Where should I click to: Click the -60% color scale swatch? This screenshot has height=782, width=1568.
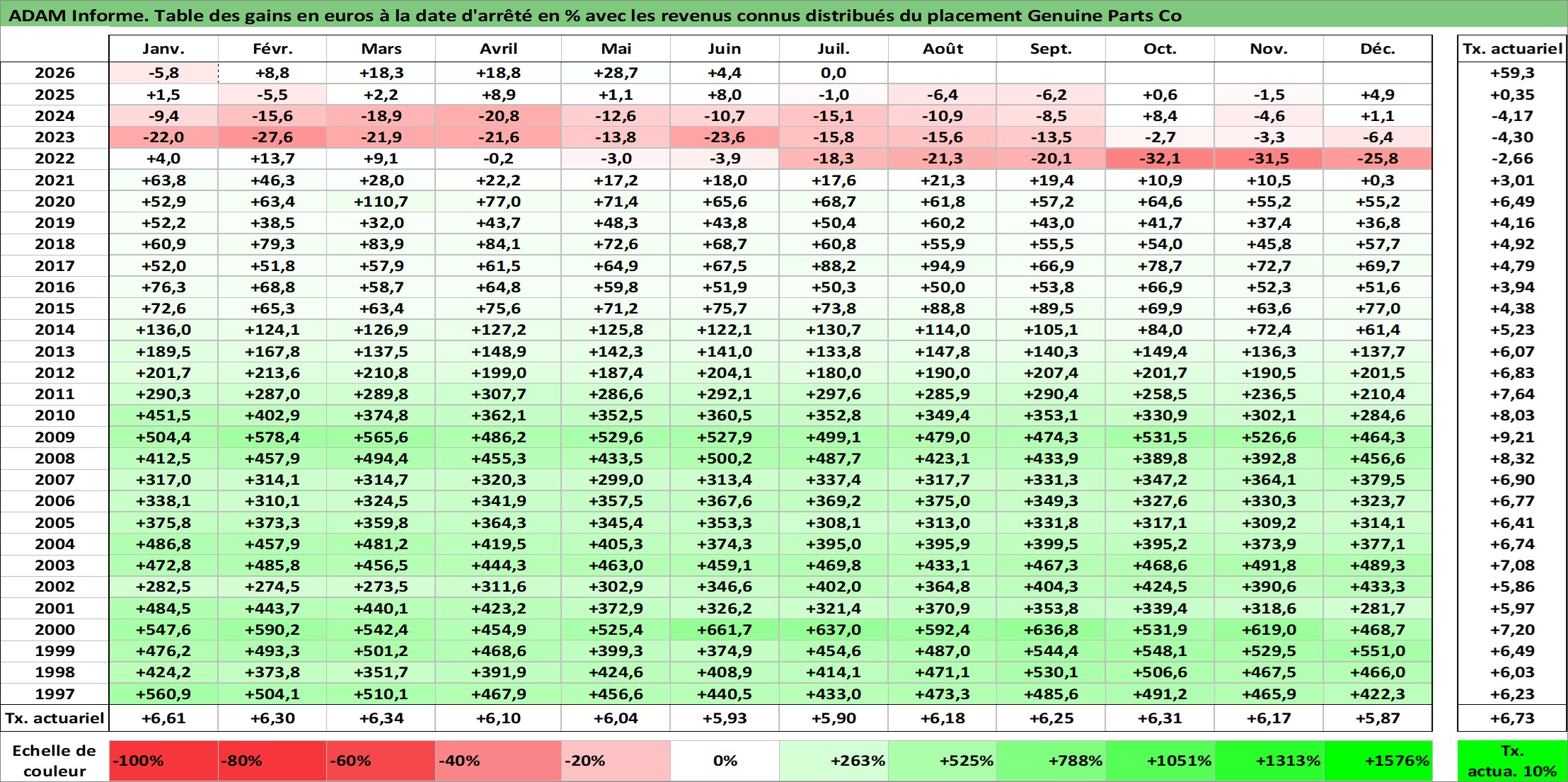point(381,761)
